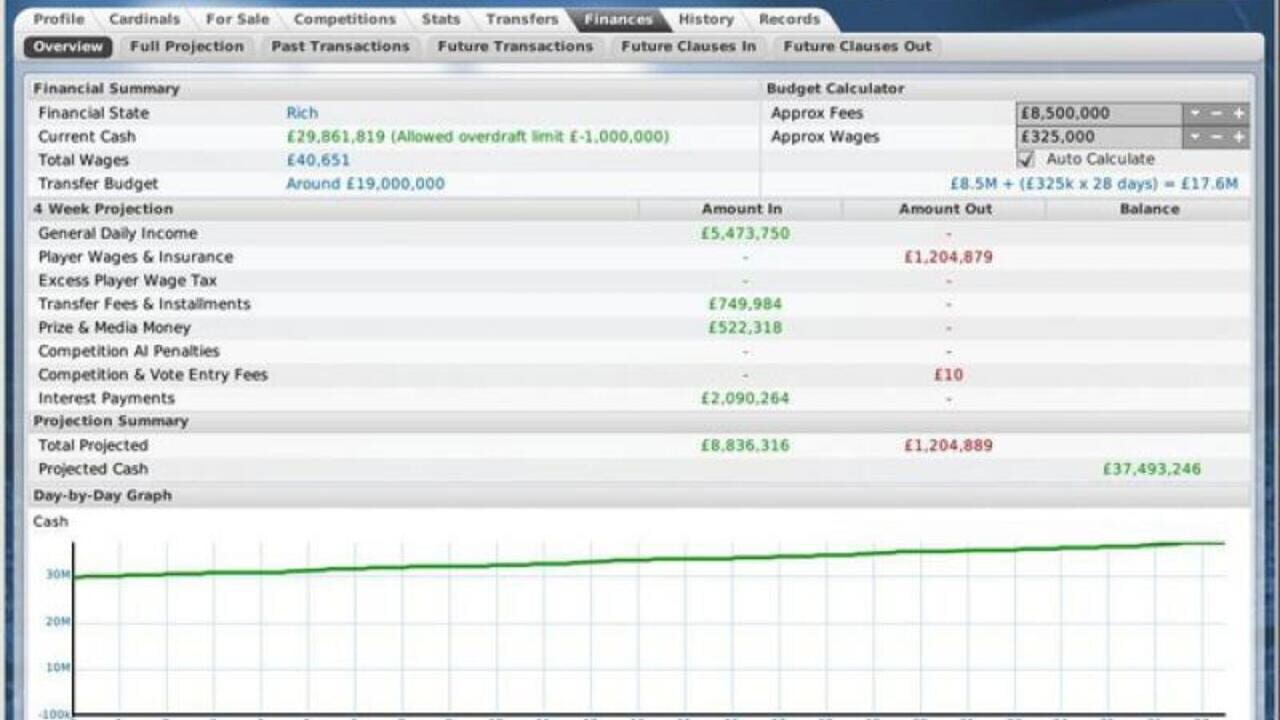Decrease Approx Wages with the minus icon
The height and width of the screenshot is (720, 1280).
pos(1217,137)
